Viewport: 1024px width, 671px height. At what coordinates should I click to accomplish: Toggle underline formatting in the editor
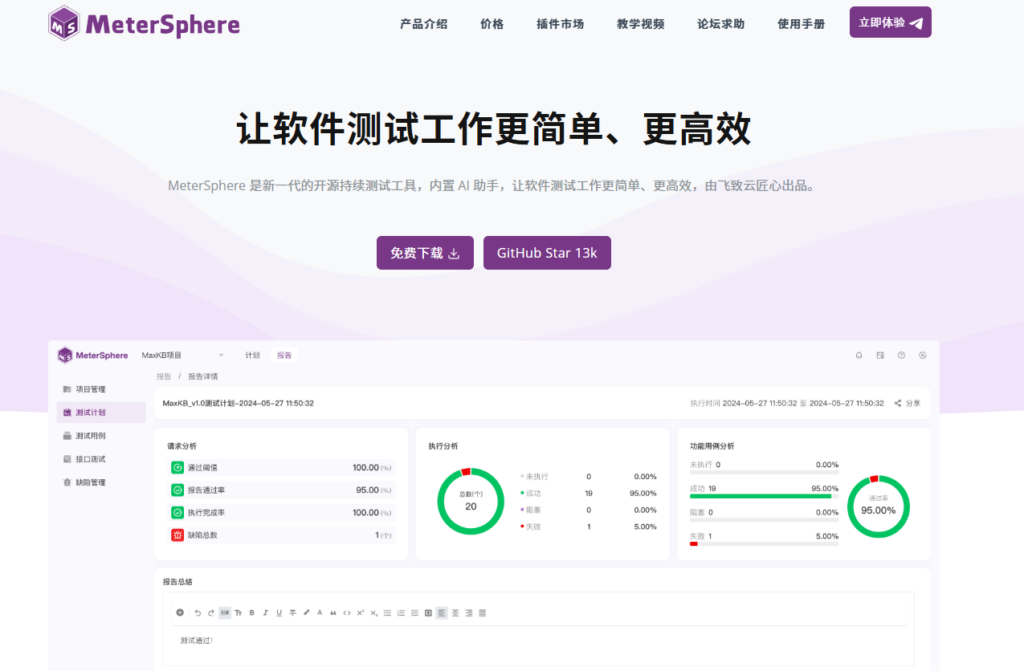click(x=277, y=612)
